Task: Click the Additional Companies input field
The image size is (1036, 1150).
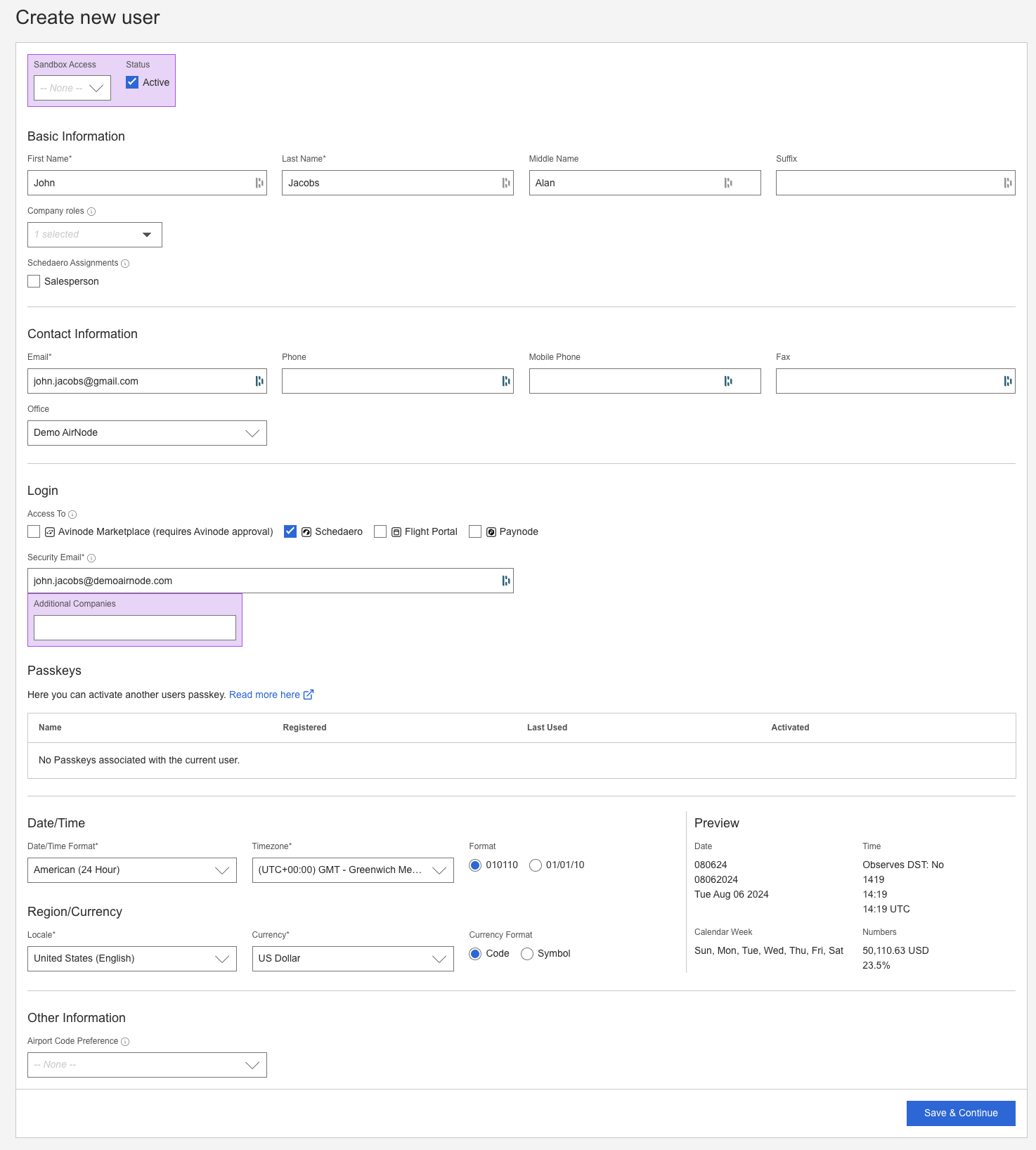Action: tap(135, 628)
